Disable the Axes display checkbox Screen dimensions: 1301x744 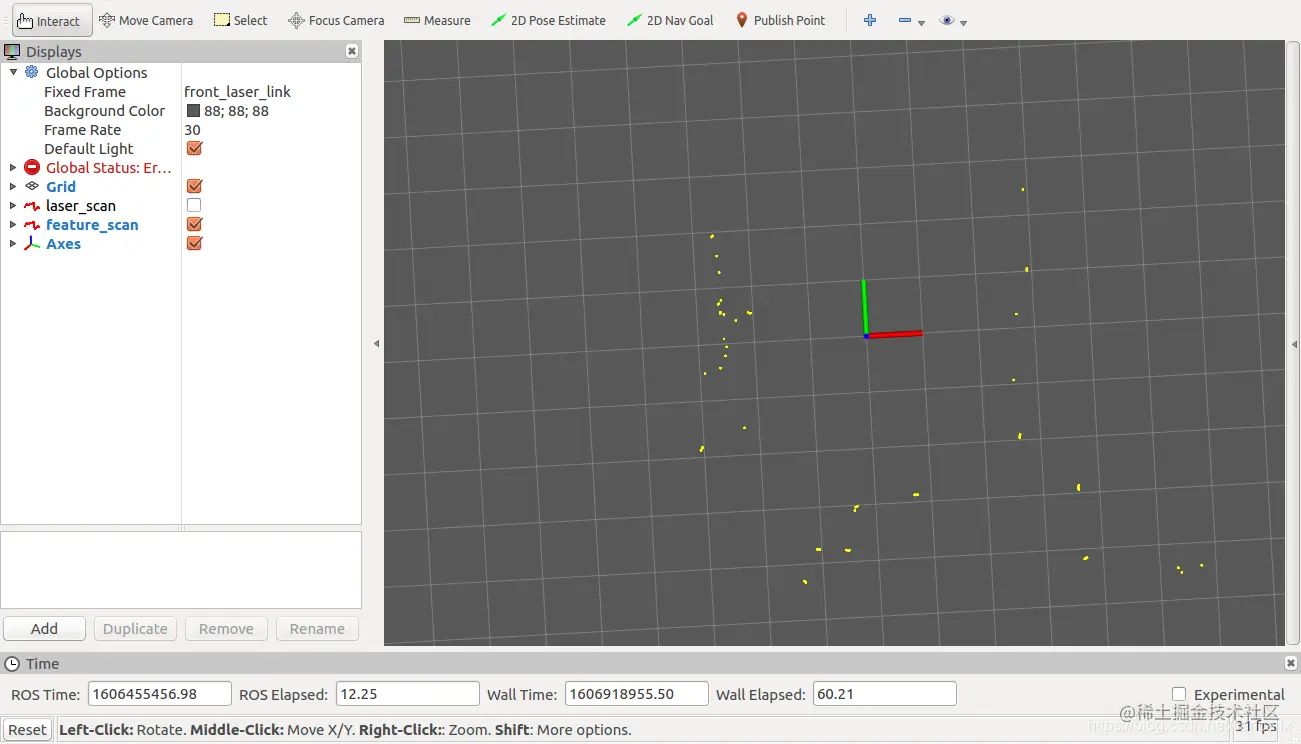pyautogui.click(x=194, y=243)
